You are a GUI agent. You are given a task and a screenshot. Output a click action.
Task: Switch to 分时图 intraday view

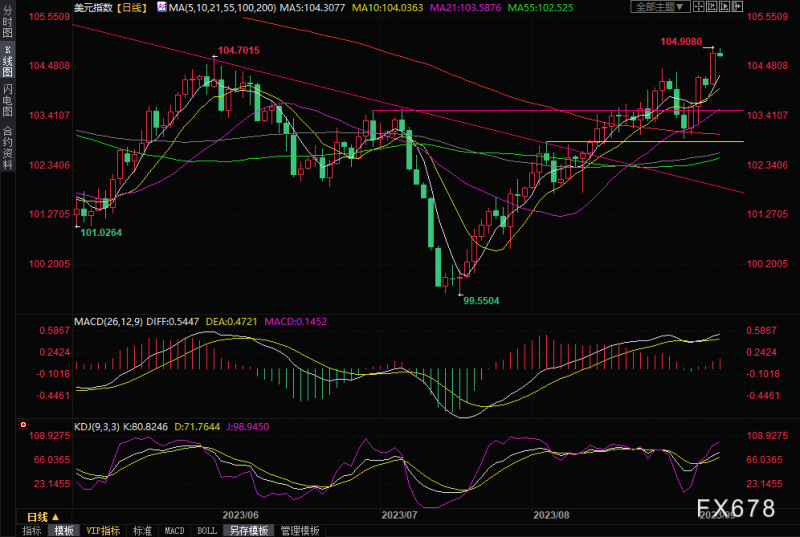click(7, 21)
